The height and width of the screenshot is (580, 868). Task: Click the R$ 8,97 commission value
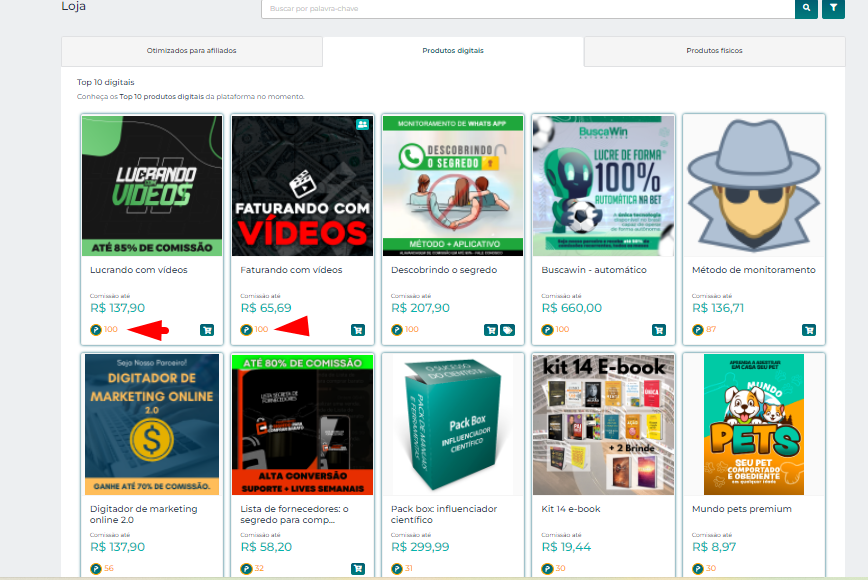tap(714, 547)
